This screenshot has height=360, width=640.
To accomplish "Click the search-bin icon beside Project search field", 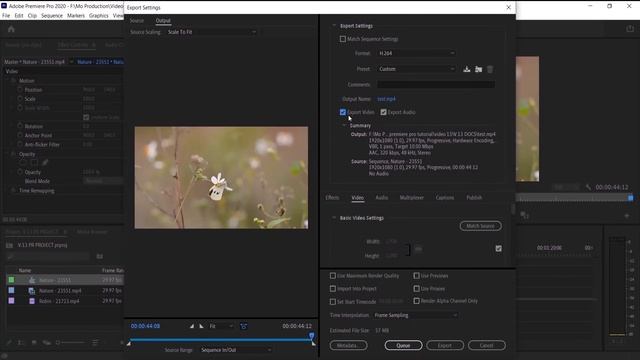I will point(100,256).
